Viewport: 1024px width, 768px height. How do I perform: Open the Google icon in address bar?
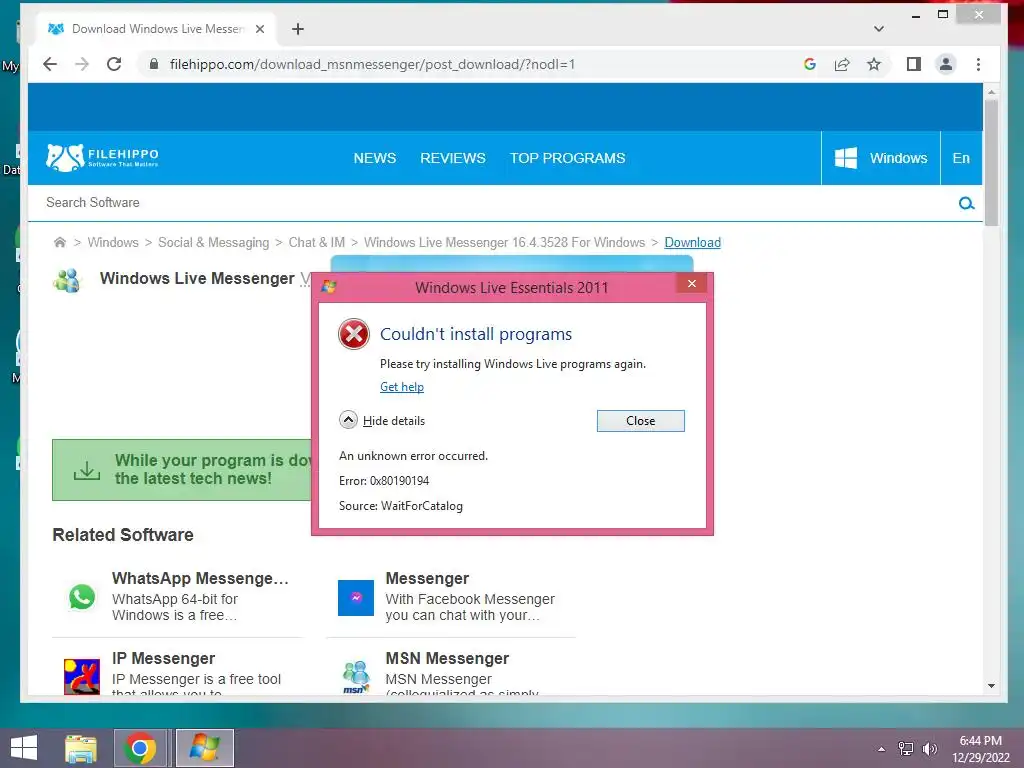(x=810, y=64)
